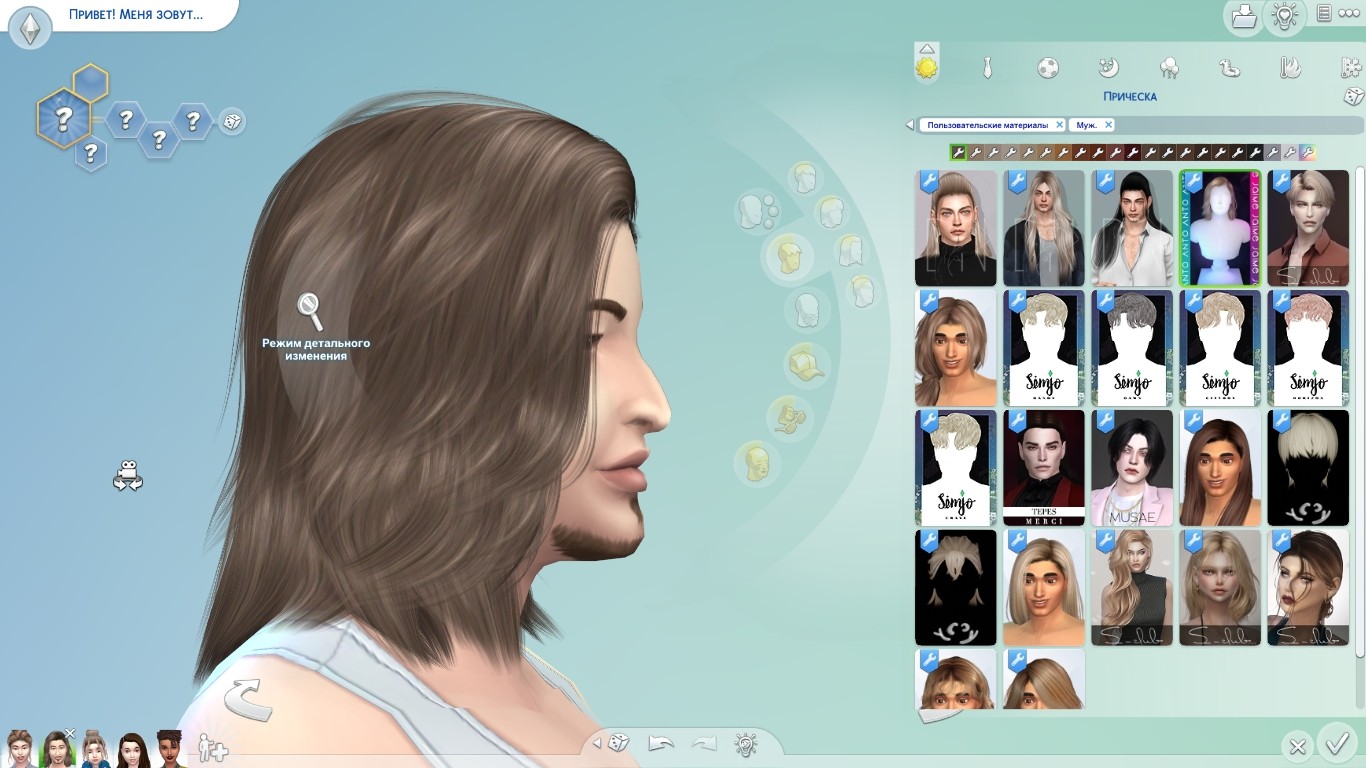Open the Sleepwear moon icon category
This screenshot has height=768, width=1366.
click(x=1108, y=68)
